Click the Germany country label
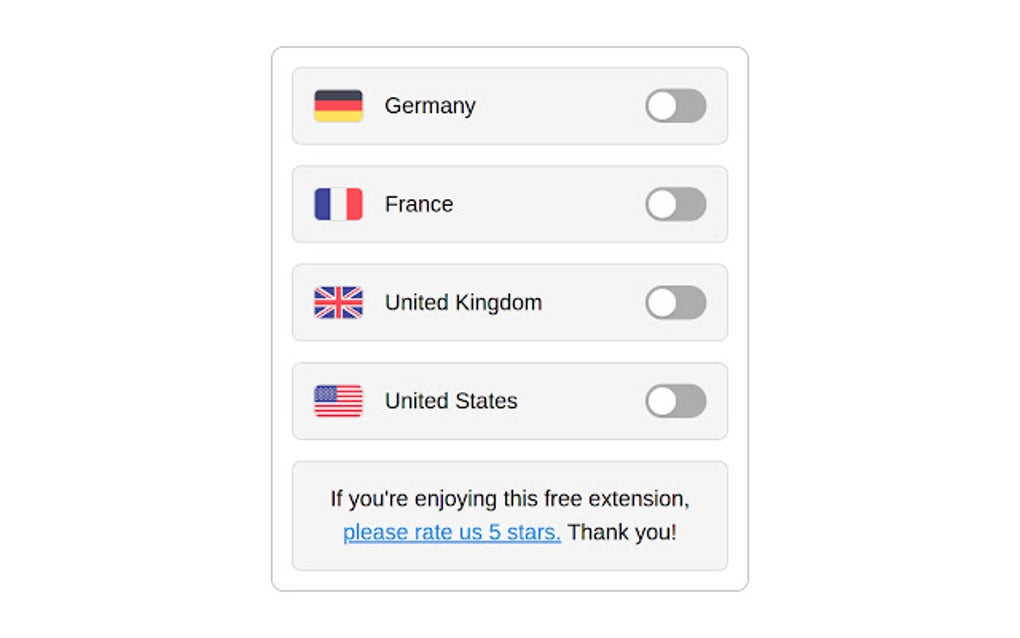1020x638 pixels. click(x=430, y=106)
